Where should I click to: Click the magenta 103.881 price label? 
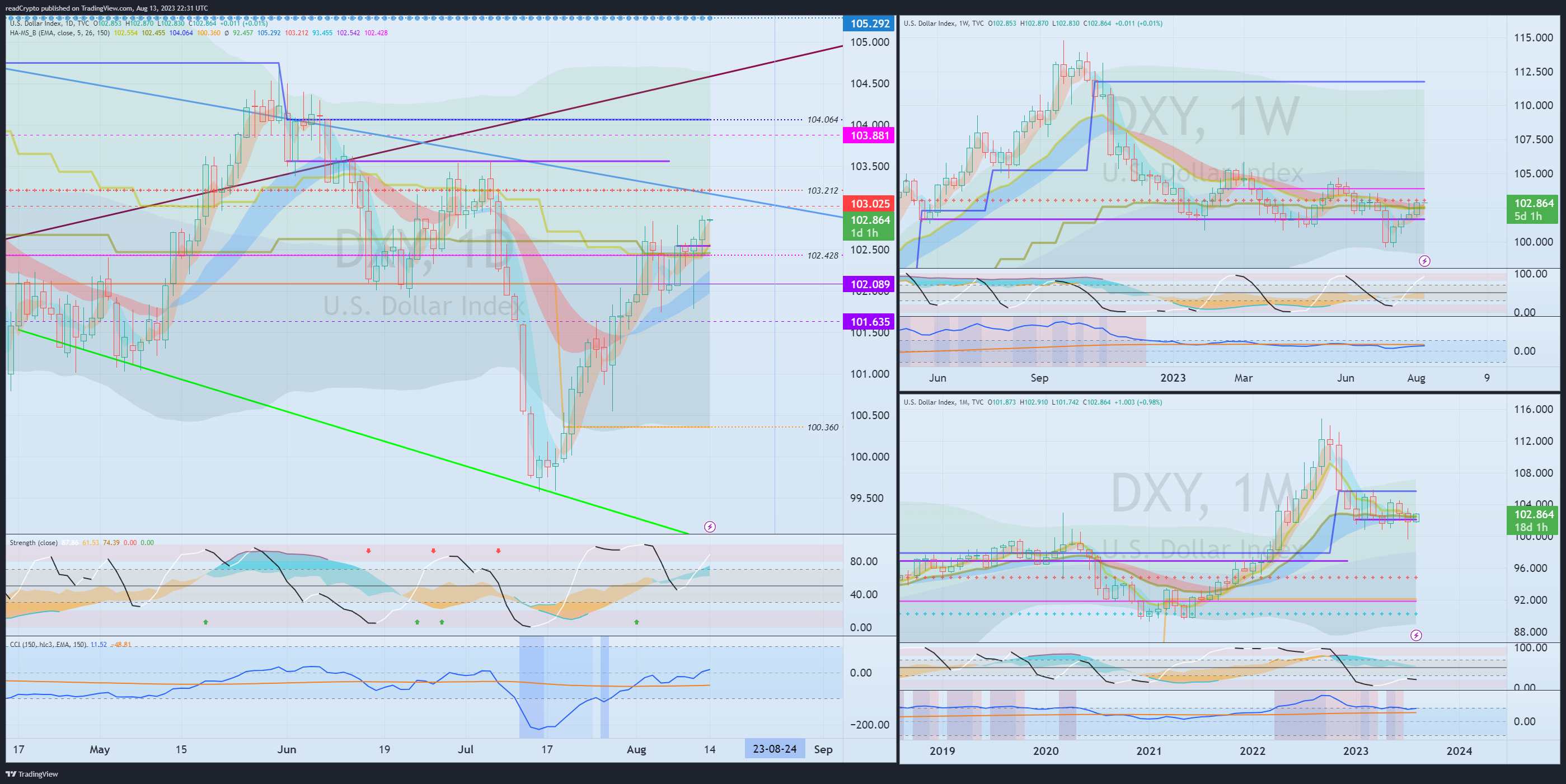coord(869,135)
